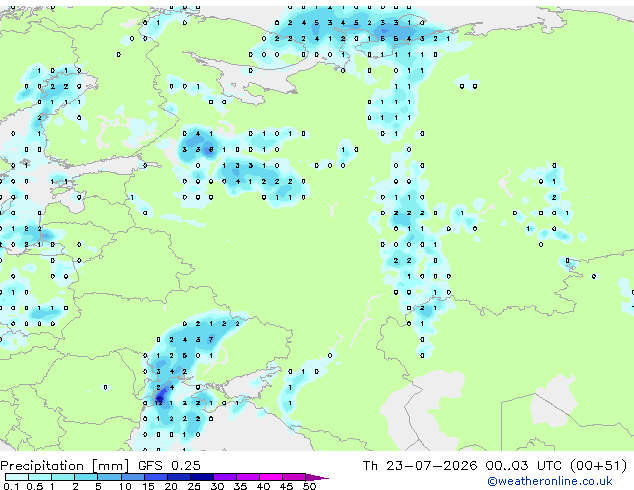Click the 40–45 mm magenta legend box

pos(271,477)
